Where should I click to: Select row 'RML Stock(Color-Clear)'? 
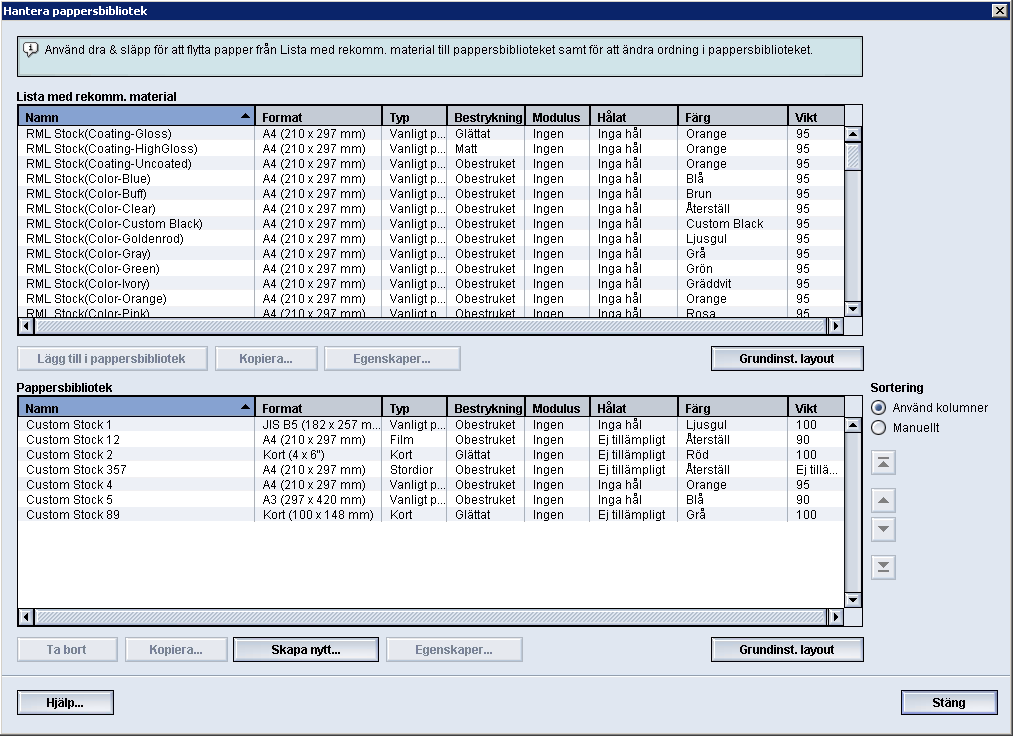[431, 209]
